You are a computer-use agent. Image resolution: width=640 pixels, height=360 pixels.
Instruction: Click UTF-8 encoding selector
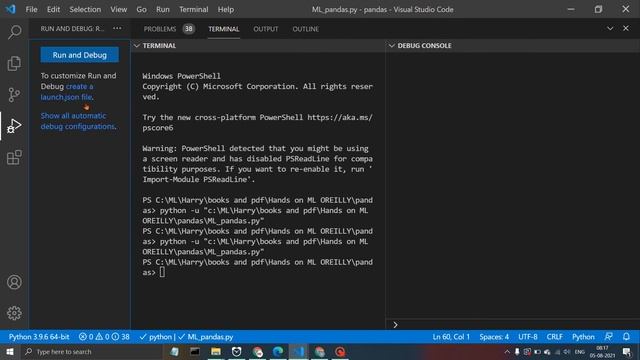(528, 337)
